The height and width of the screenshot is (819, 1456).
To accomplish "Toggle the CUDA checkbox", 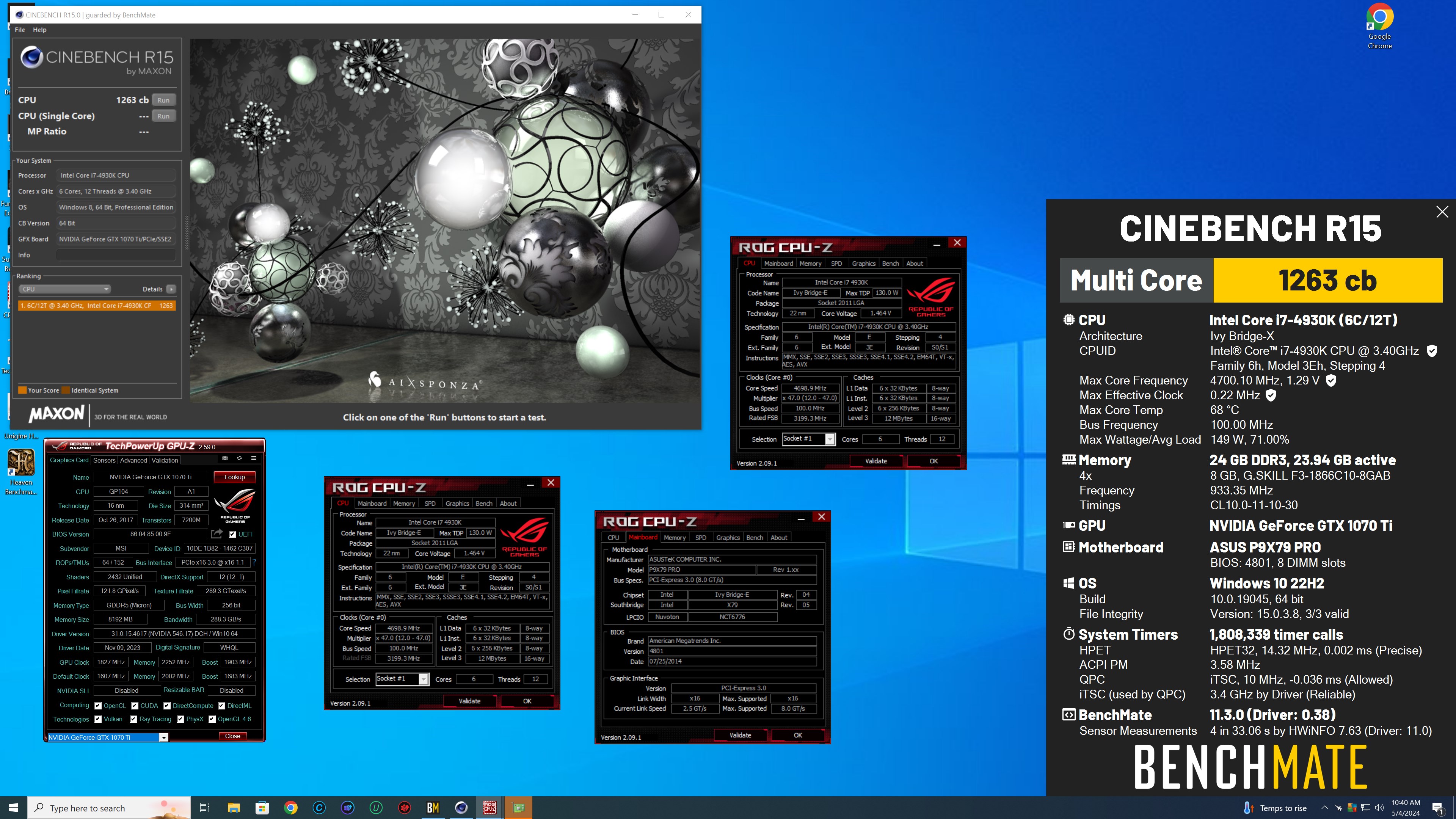I will (135, 705).
